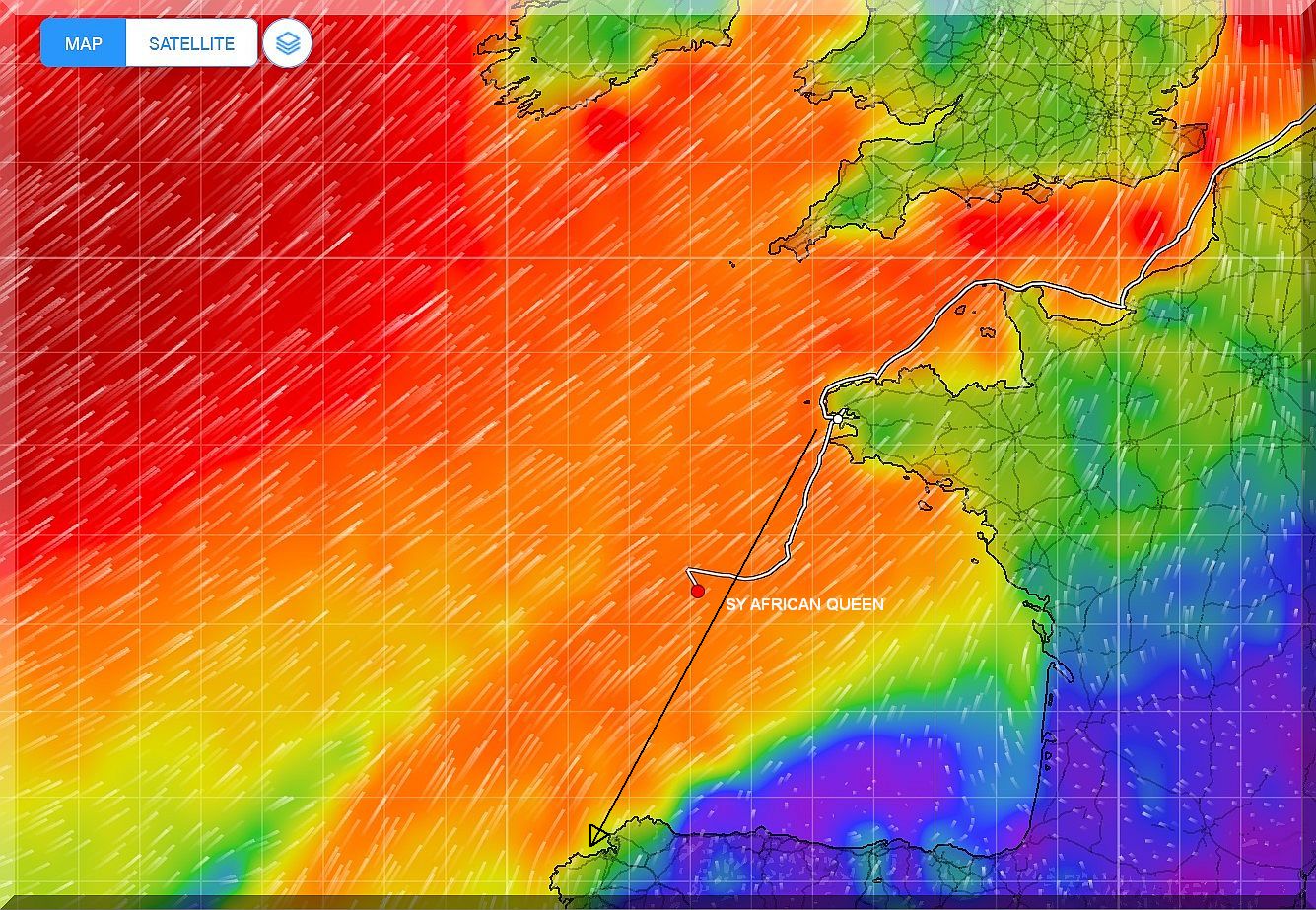This screenshot has height=910, width=1316.
Task: Open the map layers stack icon
Action: [x=287, y=43]
